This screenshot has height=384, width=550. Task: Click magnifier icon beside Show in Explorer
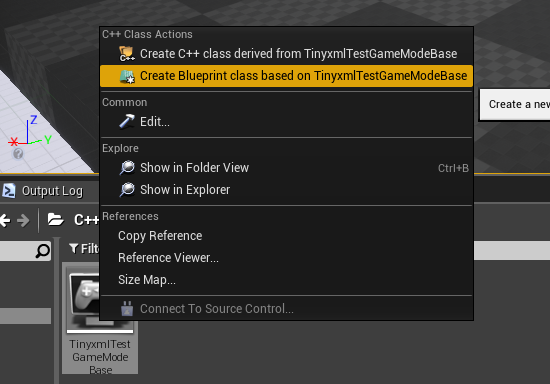click(x=127, y=190)
